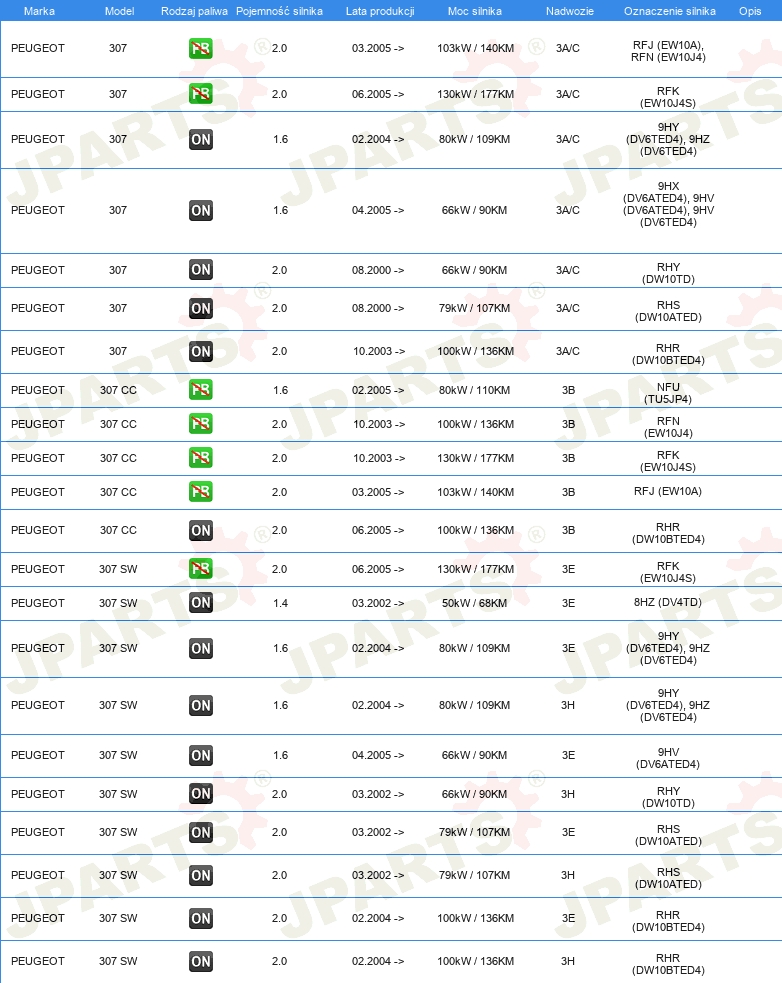
Task: Click the Oznaczenie silnika column header
Action: tap(670, 11)
